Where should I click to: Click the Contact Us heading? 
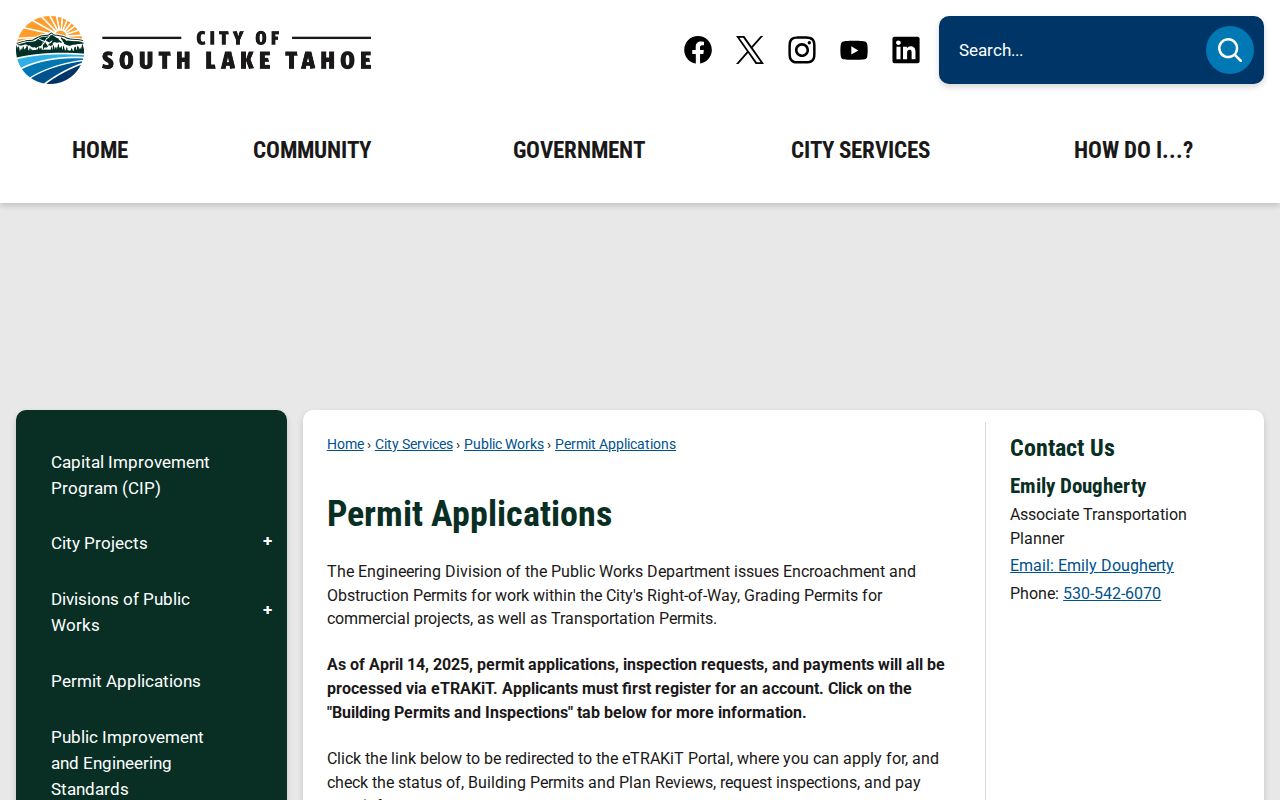point(1062,448)
